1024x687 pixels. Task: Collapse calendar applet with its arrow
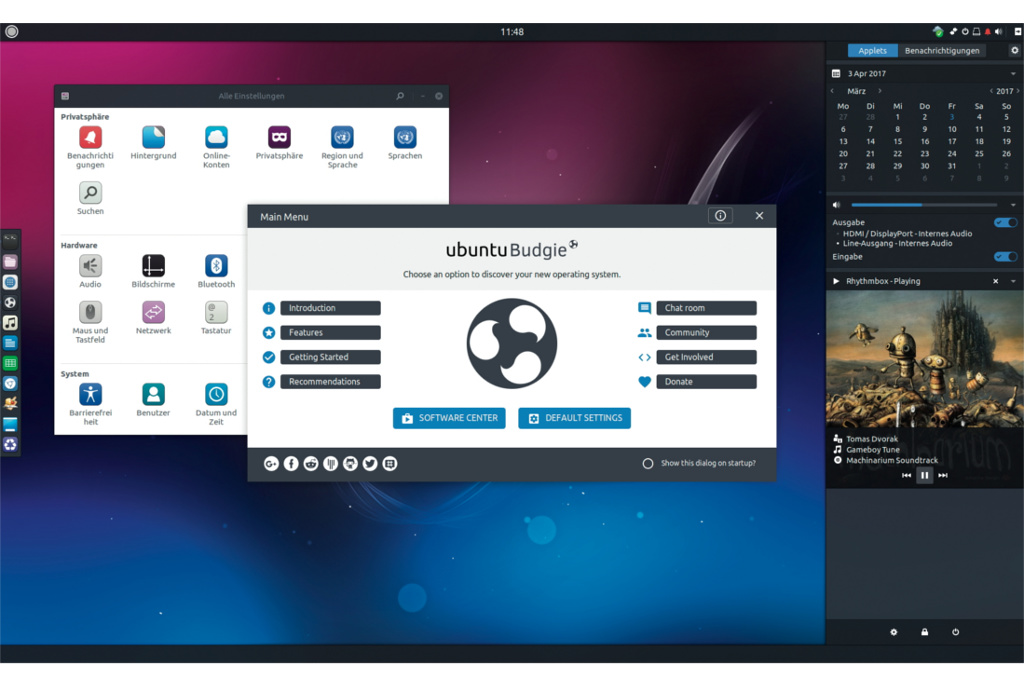1014,74
